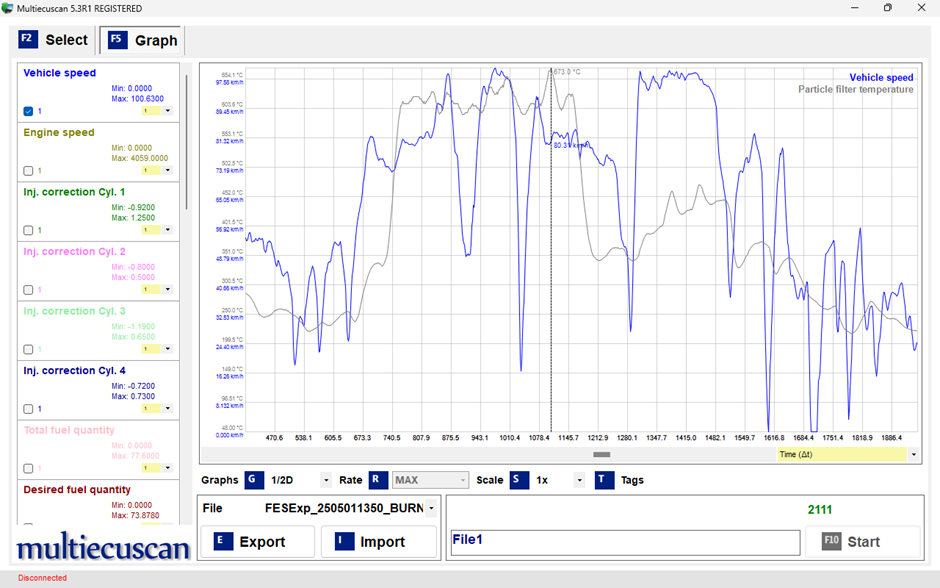Expand the Time (Δt) axis dropdown
Viewport: 940px width, 588px height.
point(913,454)
